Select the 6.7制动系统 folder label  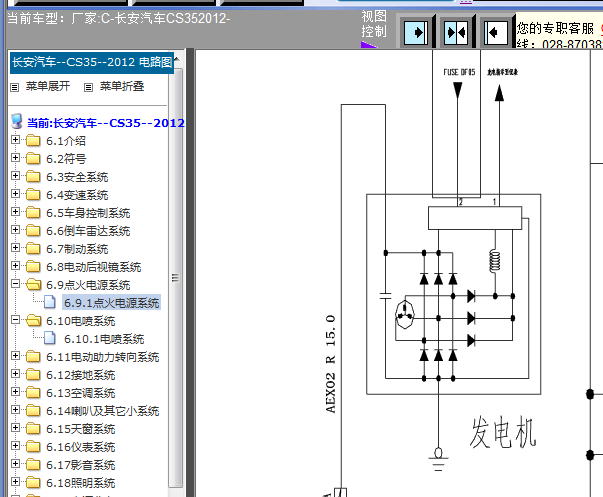pos(77,249)
